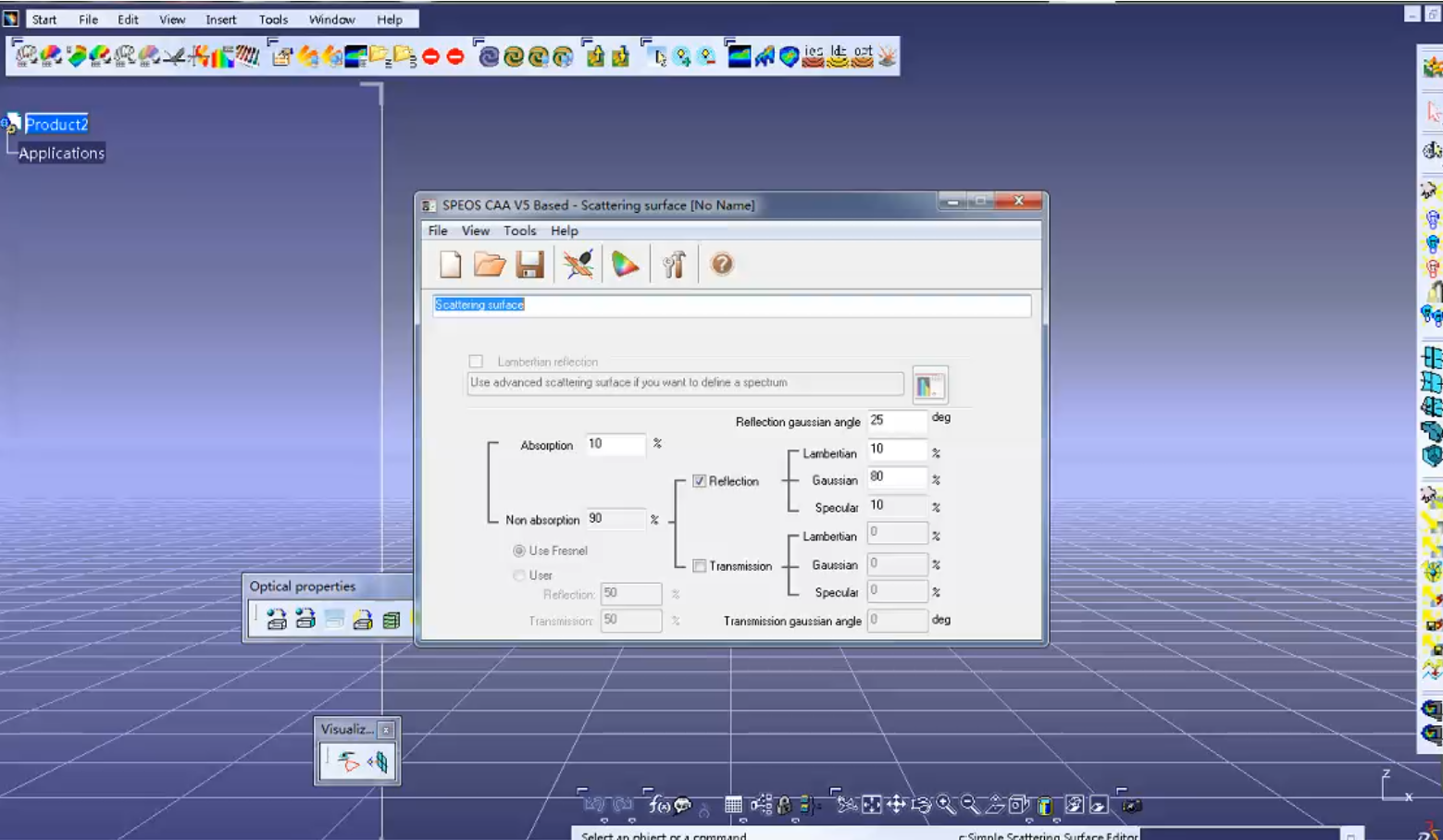The height and width of the screenshot is (840, 1443).
Task: Open the Tools menu in the CATIA menu bar
Action: tap(273, 19)
